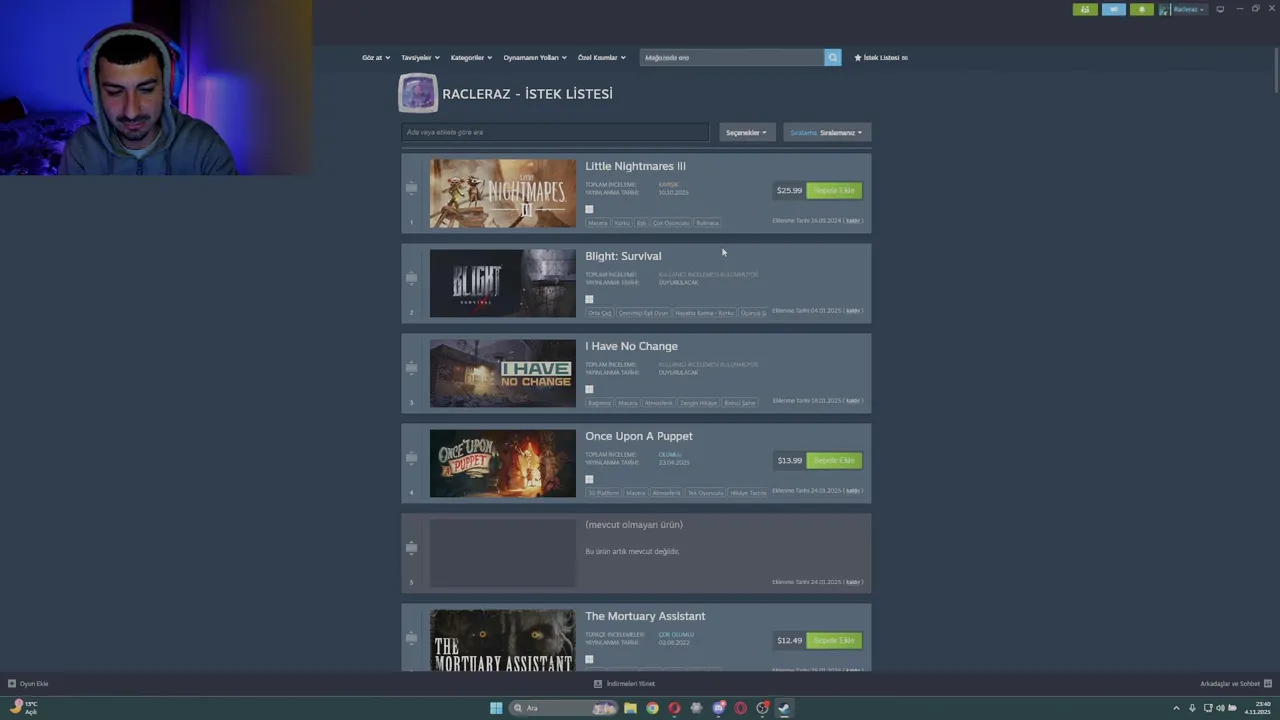This screenshot has height=720, width=1280.
Task: Click the reorder handle for the unavailable product row
Action: [411, 548]
